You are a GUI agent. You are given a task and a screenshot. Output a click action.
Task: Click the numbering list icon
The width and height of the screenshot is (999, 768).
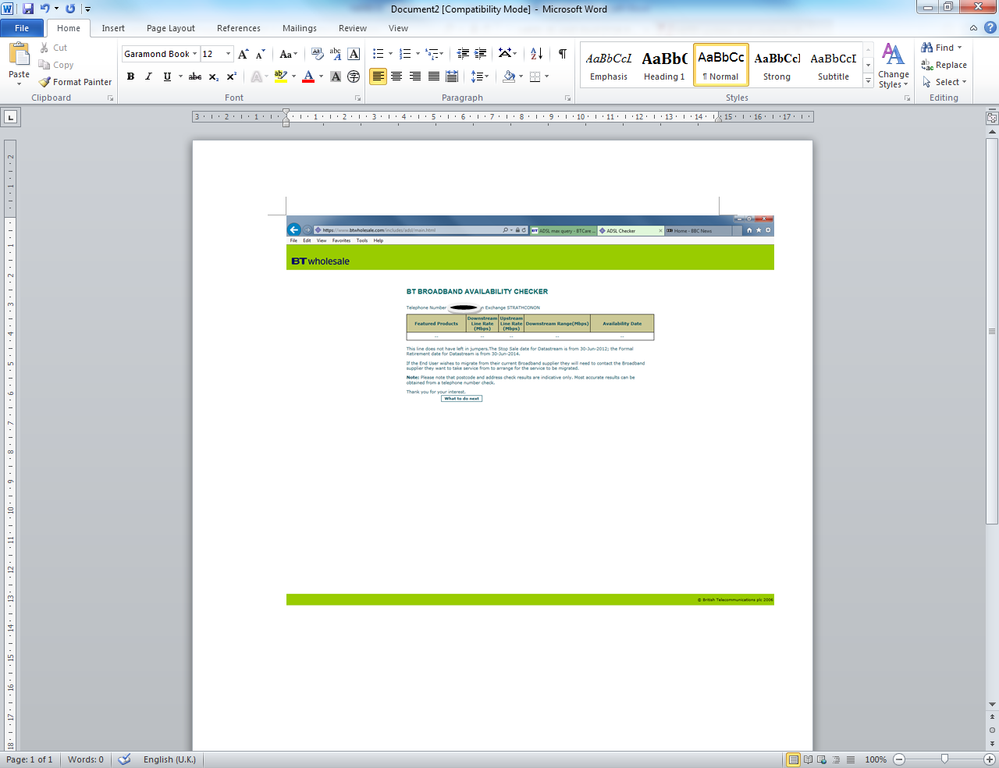(x=405, y=54)
